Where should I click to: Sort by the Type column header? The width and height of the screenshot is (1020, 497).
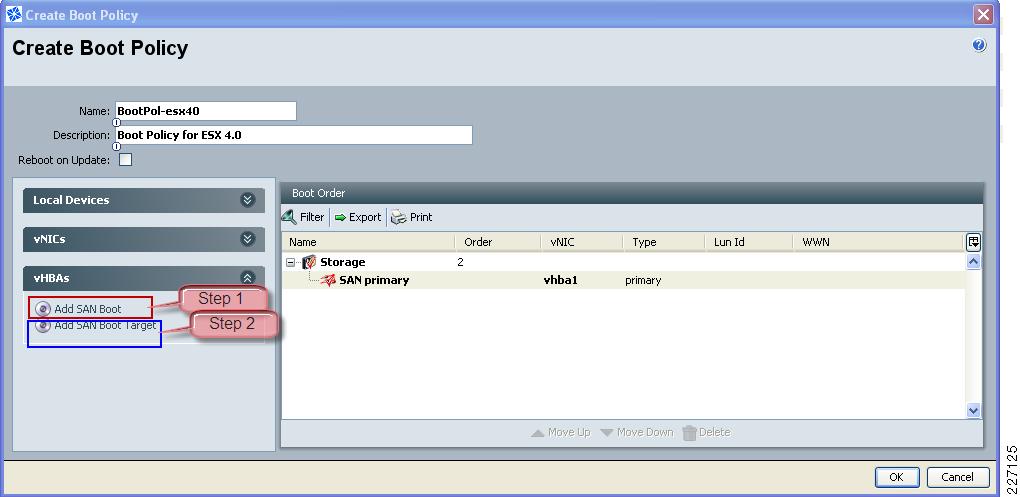pyautogui.click(x=664, y=242)
